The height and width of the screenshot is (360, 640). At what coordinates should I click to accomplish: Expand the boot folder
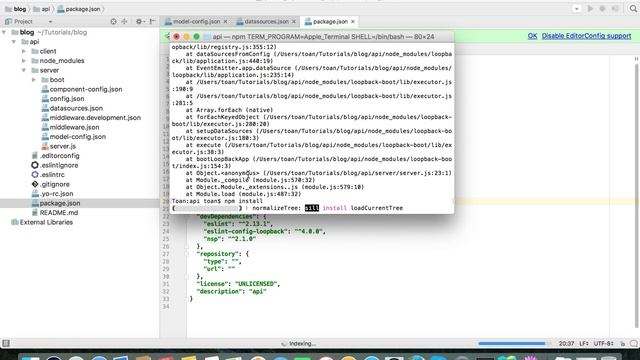pyautogui.click(x=34, y=80)
